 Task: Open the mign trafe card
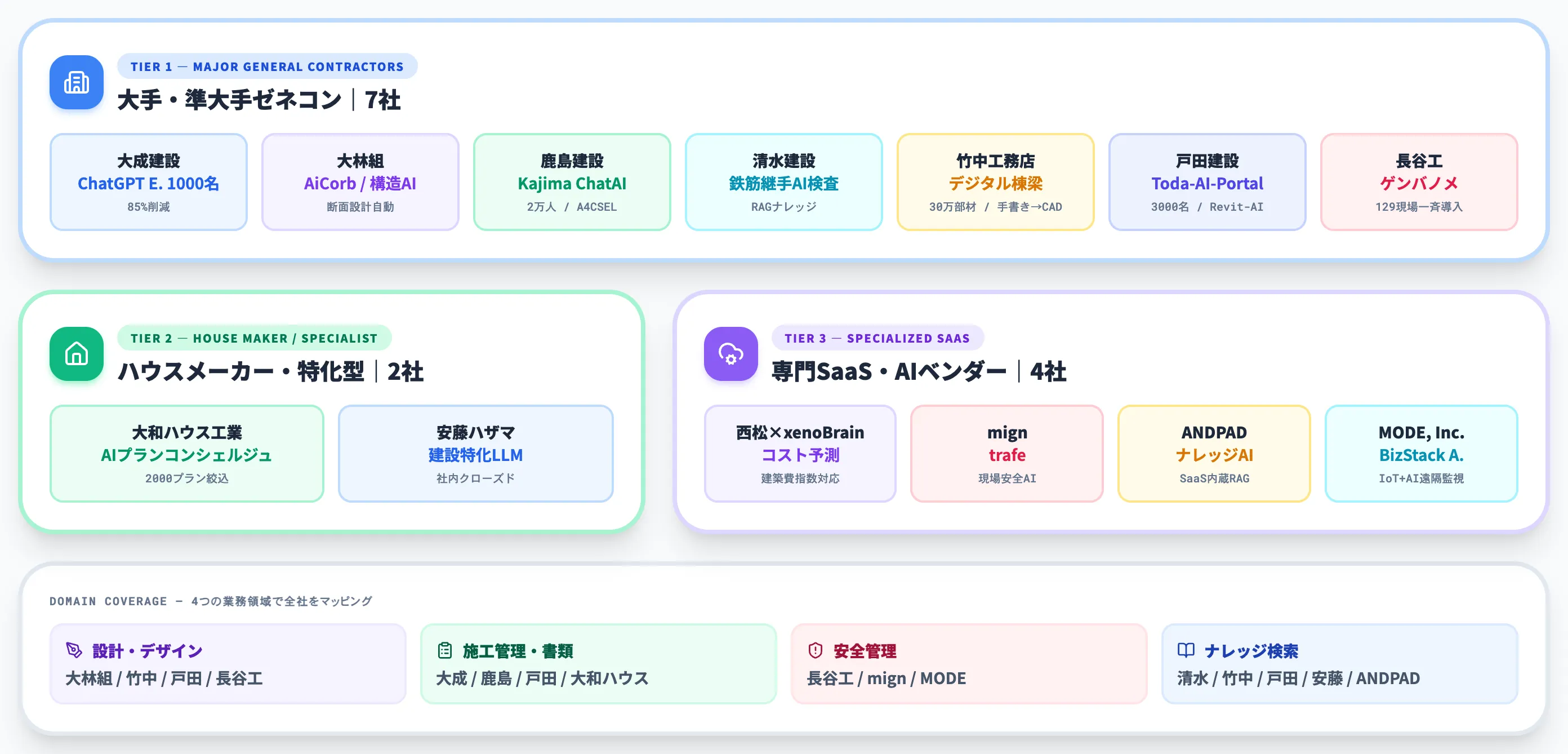click(x=1008, y=454)
